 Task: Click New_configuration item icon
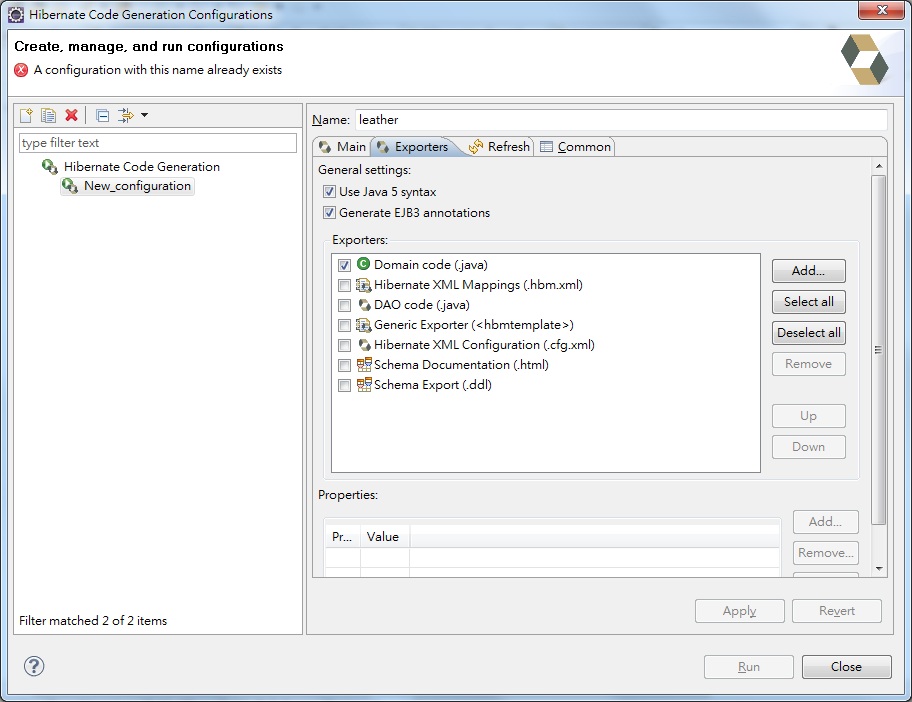click(x=70, y=186)
